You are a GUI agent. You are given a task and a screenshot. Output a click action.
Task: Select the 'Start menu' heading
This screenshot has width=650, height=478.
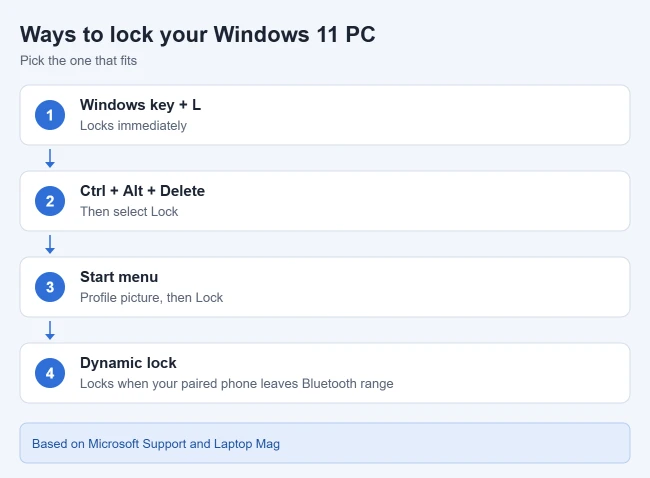click(x=119, y=277)
